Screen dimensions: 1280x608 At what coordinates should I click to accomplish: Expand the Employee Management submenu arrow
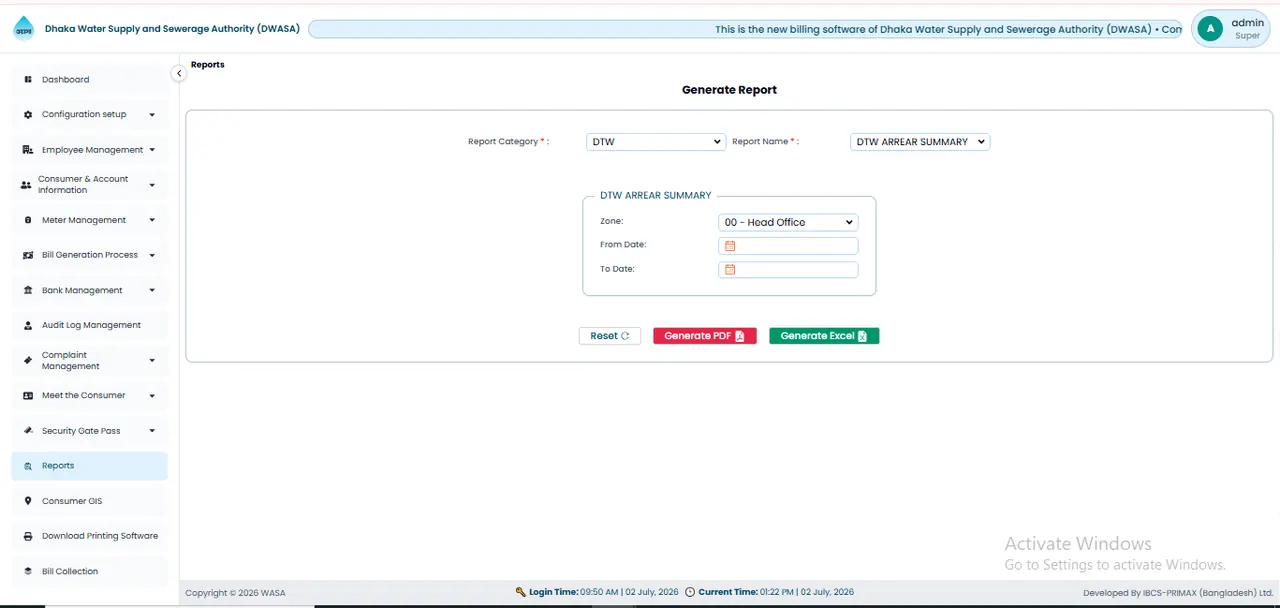point(152,150)
